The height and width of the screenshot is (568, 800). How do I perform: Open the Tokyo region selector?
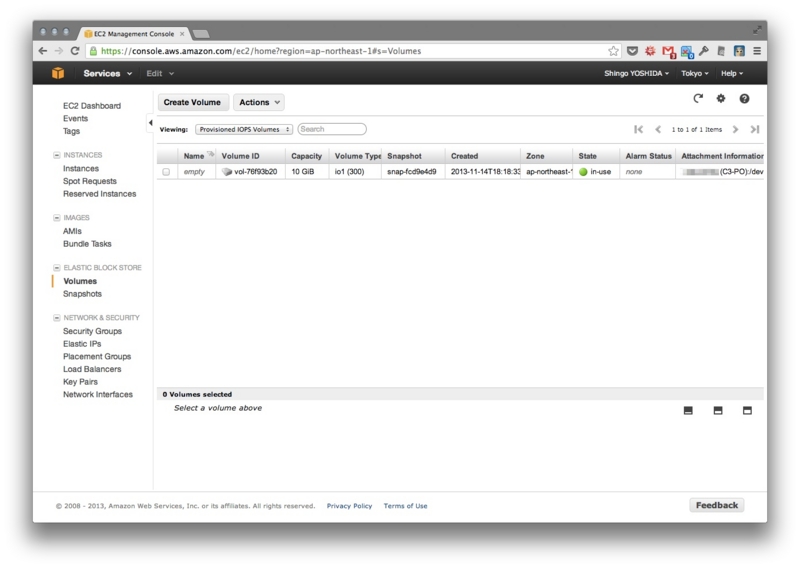coord(694,73)
